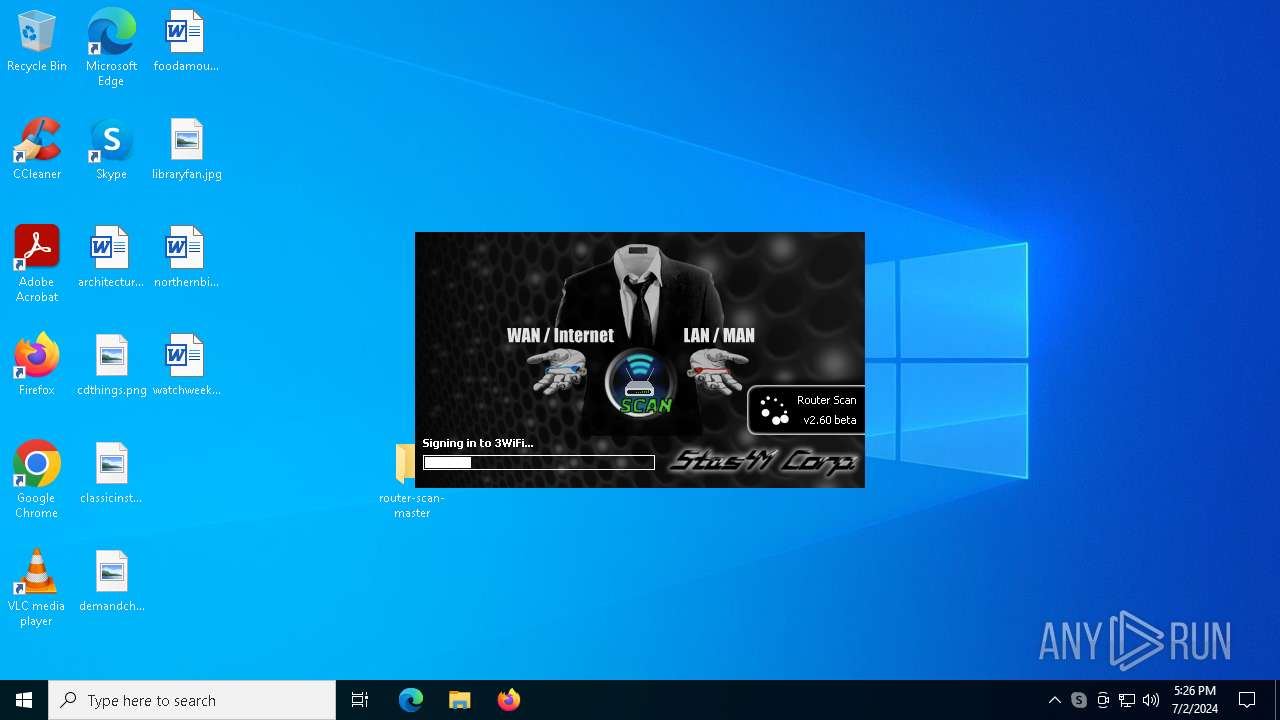Select the northernbi... Word document
This screenshot has height=720, width=1280.
(186, 257)
